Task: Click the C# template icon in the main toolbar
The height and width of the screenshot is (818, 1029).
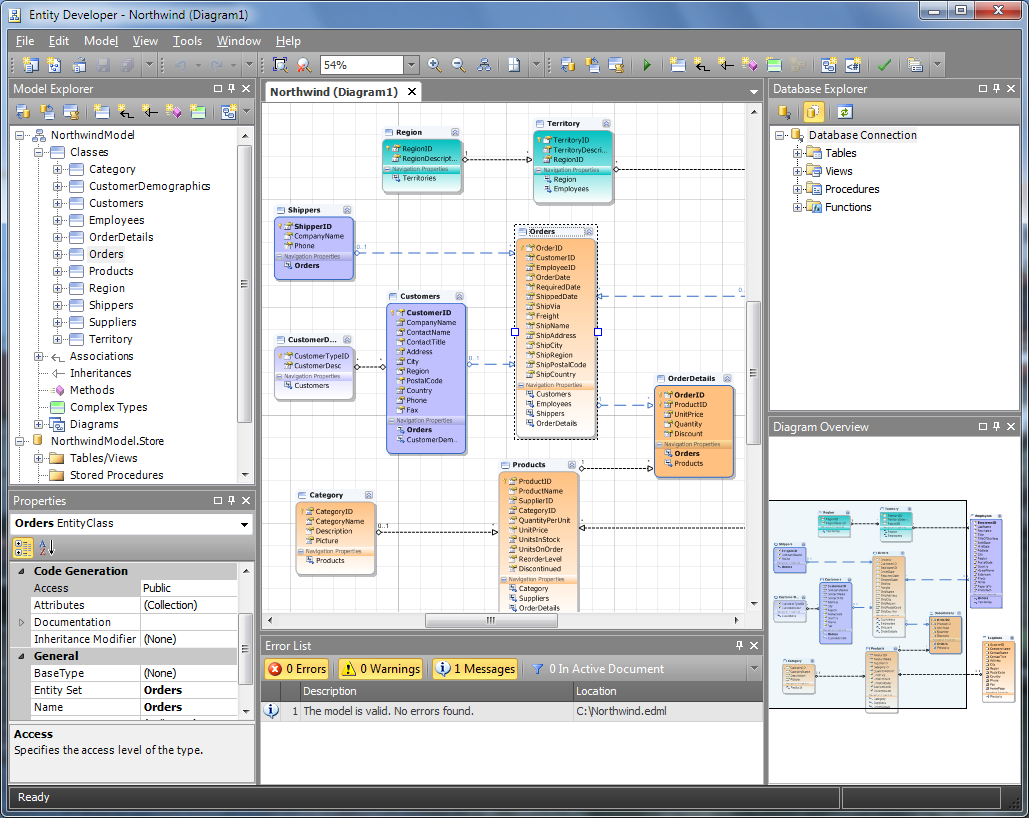Action: click(x=853, y=65)
